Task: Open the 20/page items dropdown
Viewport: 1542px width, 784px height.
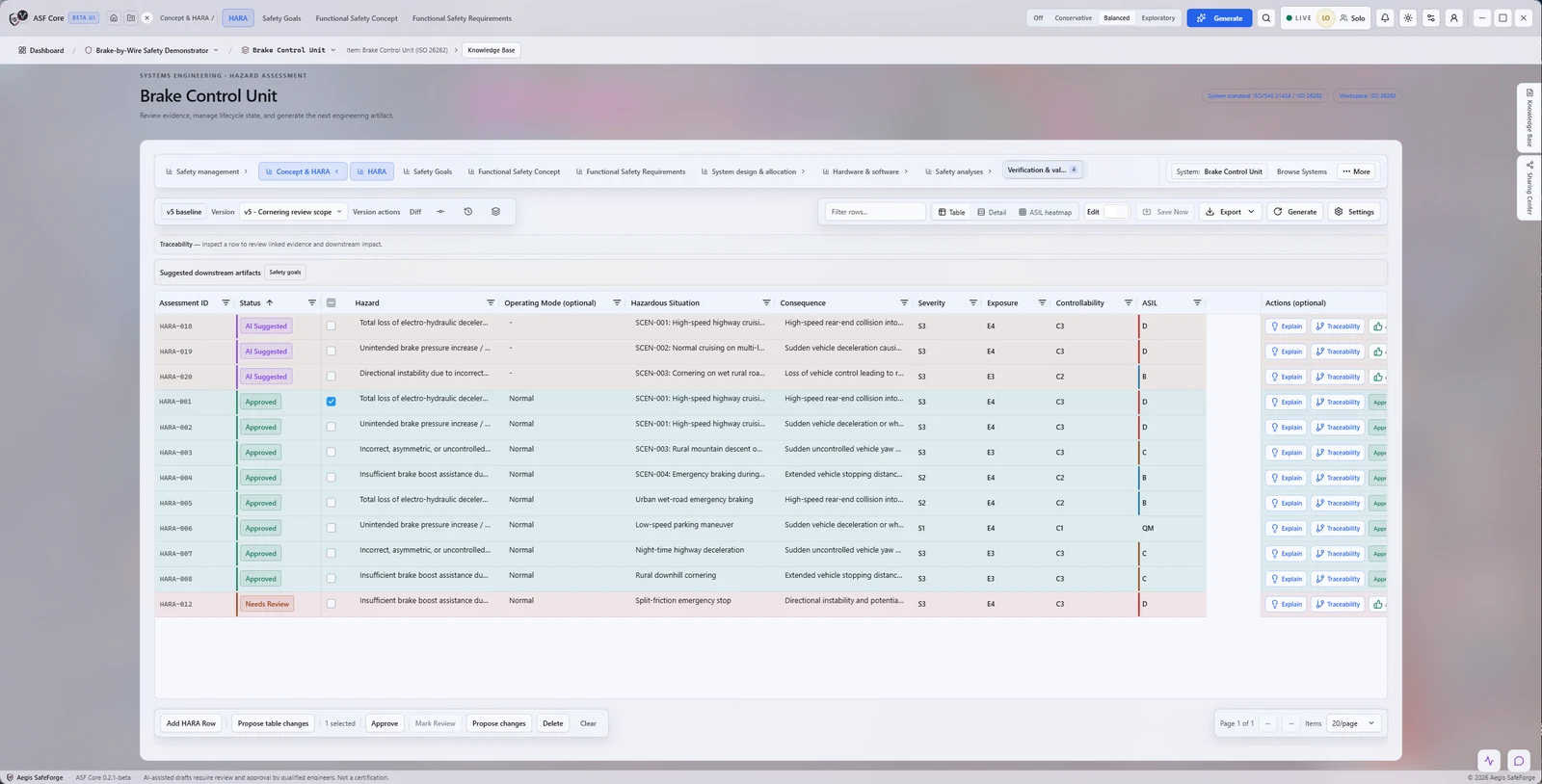Action: tap(1353, 723)
